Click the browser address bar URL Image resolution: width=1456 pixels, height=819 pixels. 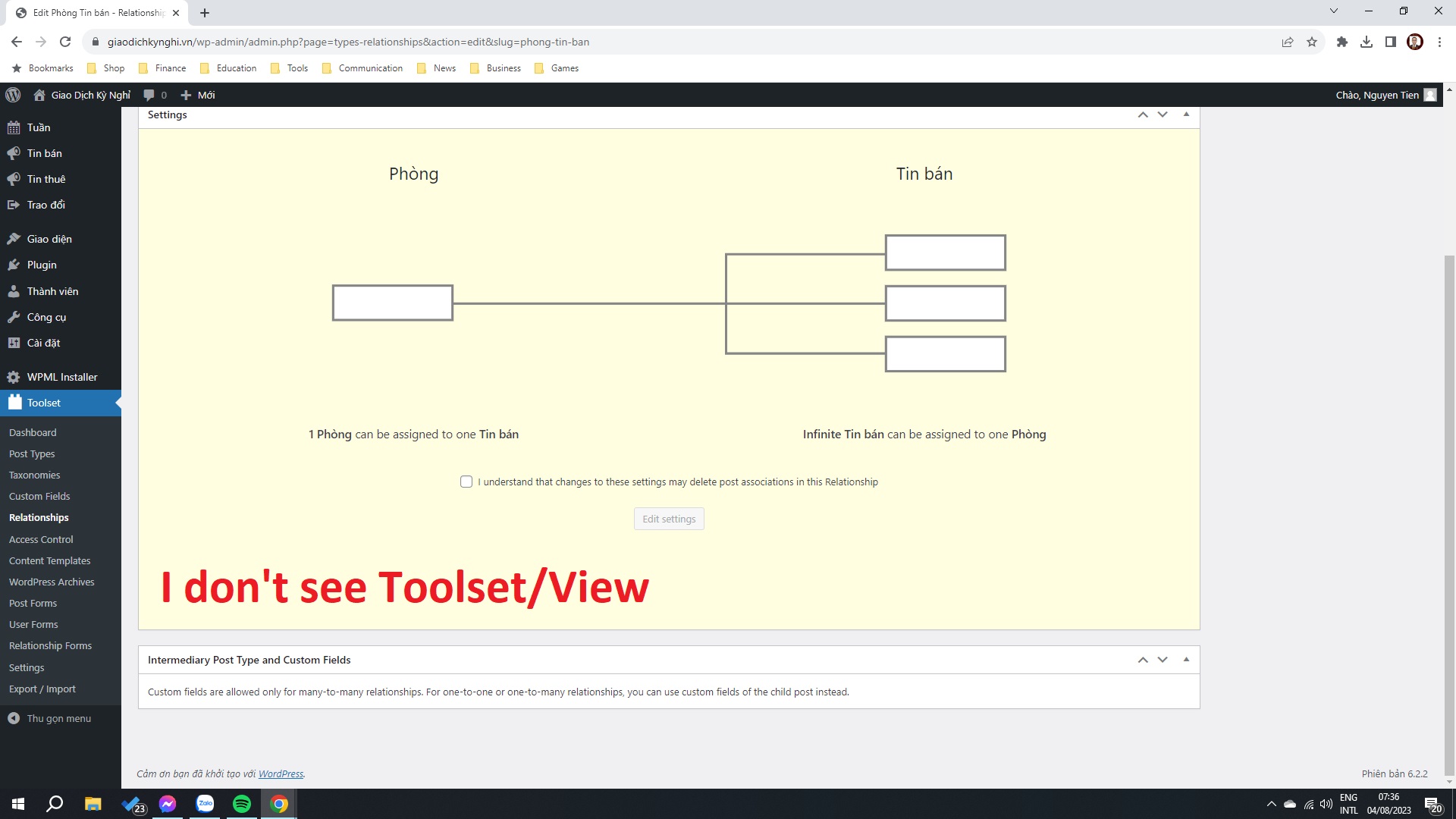point(348,42)
